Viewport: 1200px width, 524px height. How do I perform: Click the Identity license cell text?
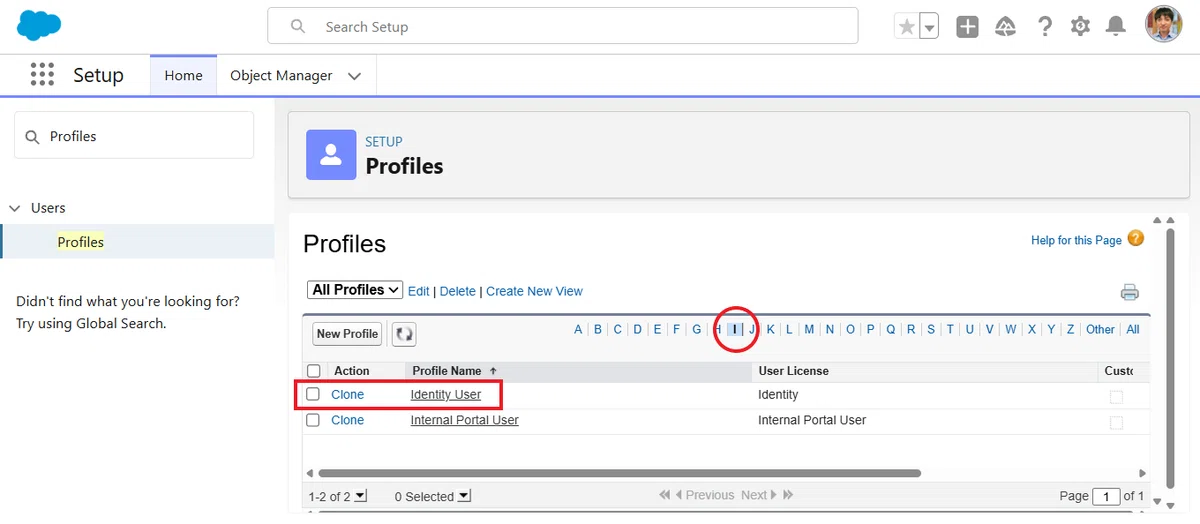(x=779, y=394)
